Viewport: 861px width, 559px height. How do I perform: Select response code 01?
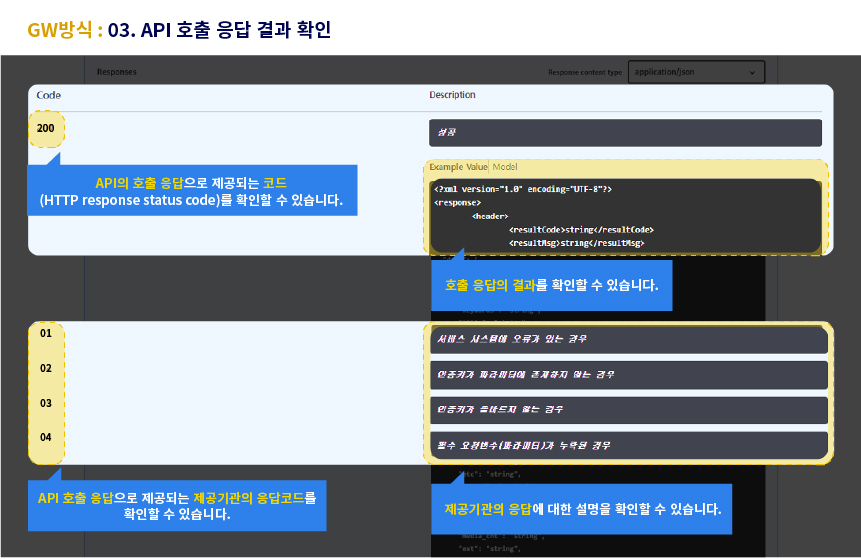(x=46, y=334)
